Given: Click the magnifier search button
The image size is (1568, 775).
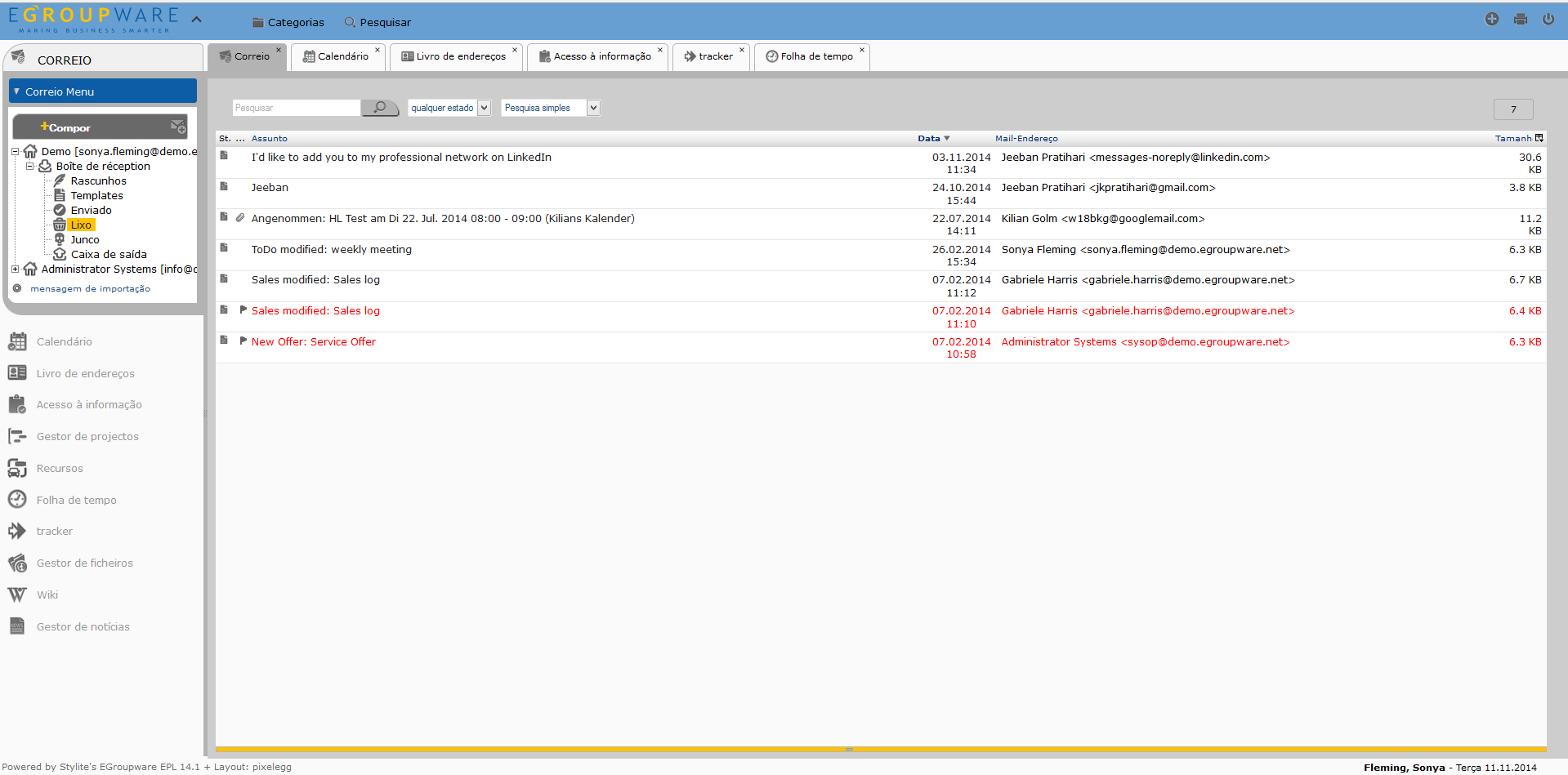Looking at the screenshot, I should (380, 108).
